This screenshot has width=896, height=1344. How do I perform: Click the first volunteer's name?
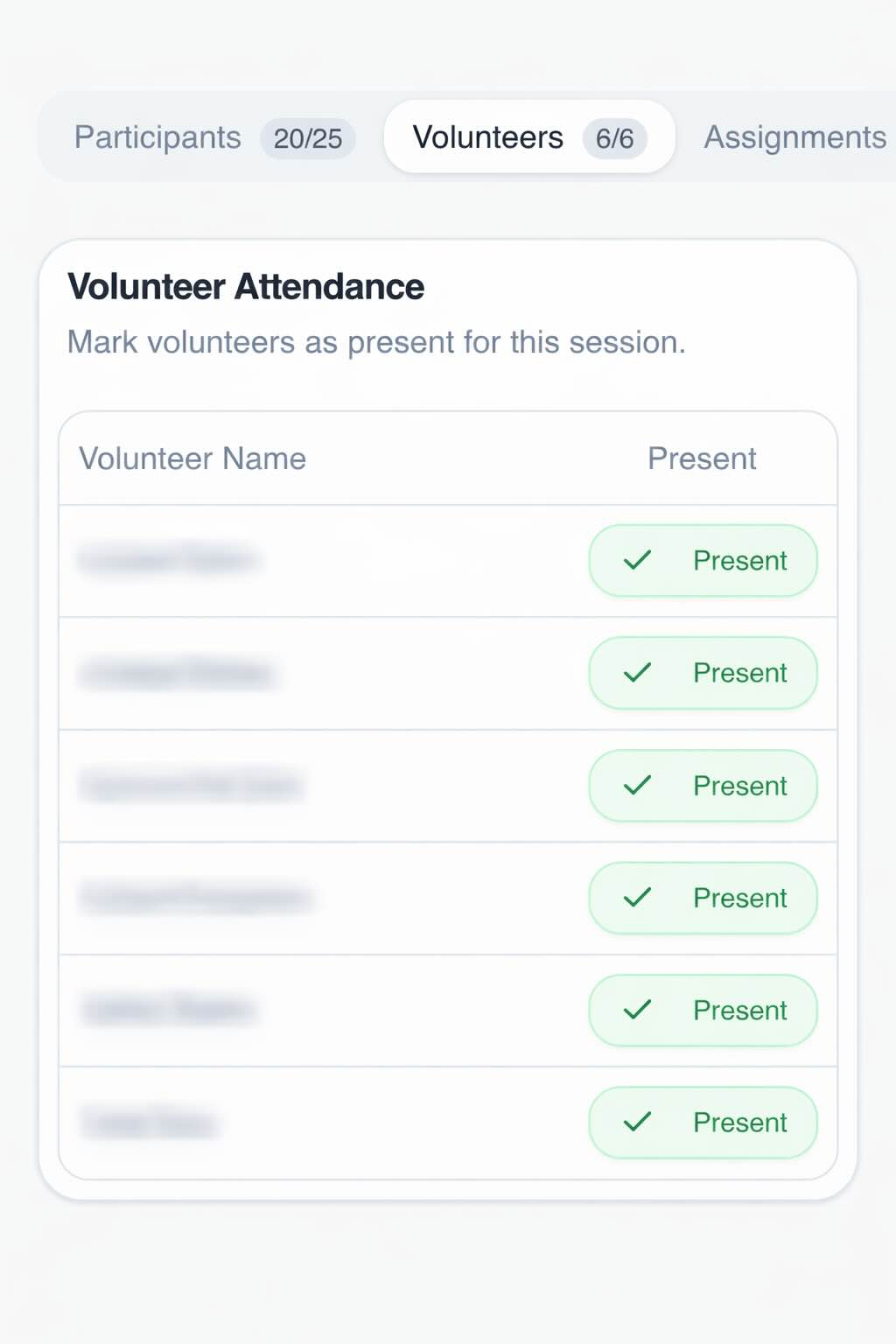[x=172, y=561]
